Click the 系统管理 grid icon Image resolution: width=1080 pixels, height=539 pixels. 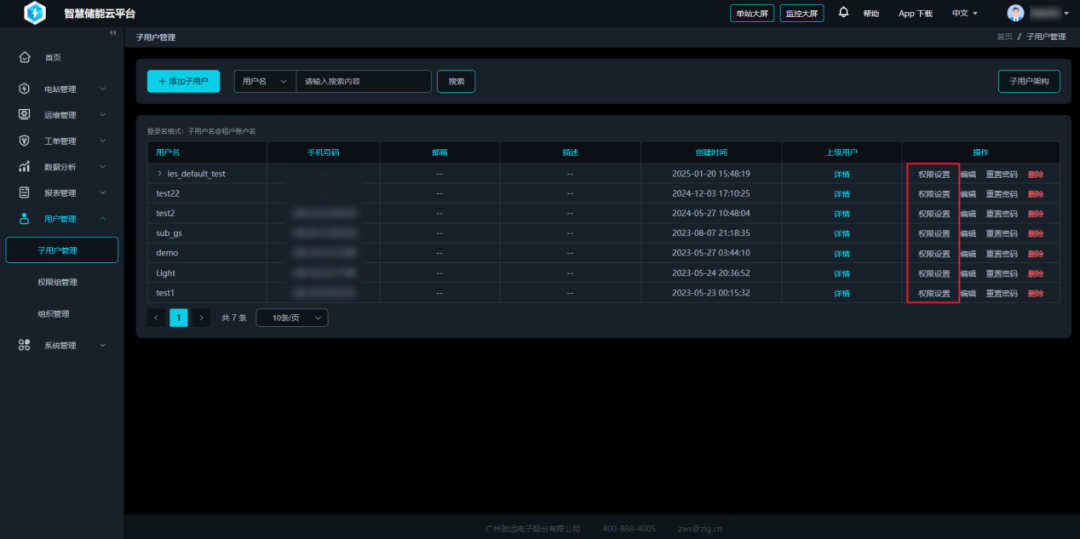coord(25,345)
